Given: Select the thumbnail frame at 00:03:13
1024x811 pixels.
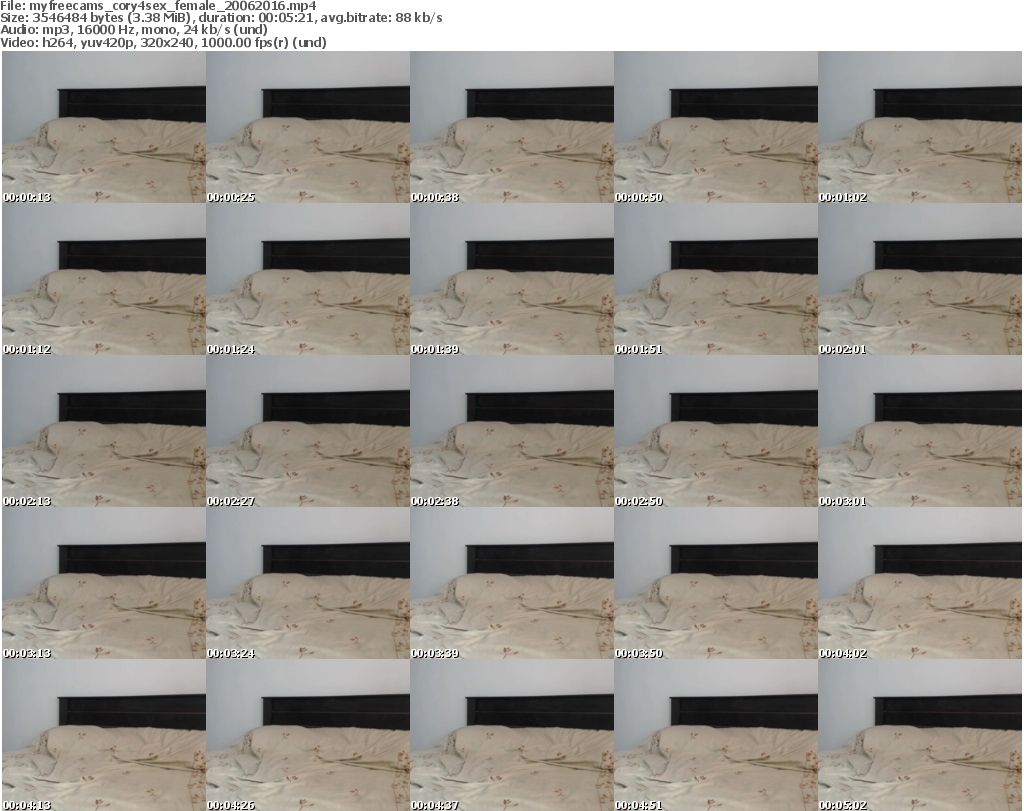Looking at the screenshot, I should (x=104, y=583).
